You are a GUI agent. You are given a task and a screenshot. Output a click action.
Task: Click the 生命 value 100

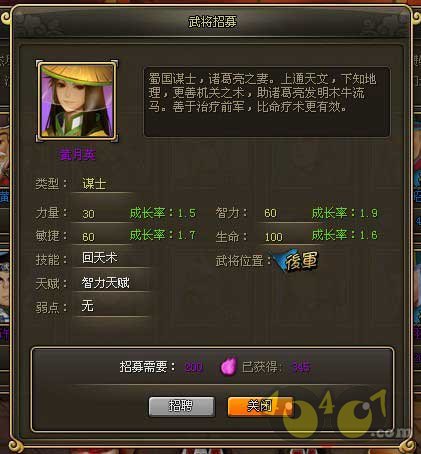274,237
